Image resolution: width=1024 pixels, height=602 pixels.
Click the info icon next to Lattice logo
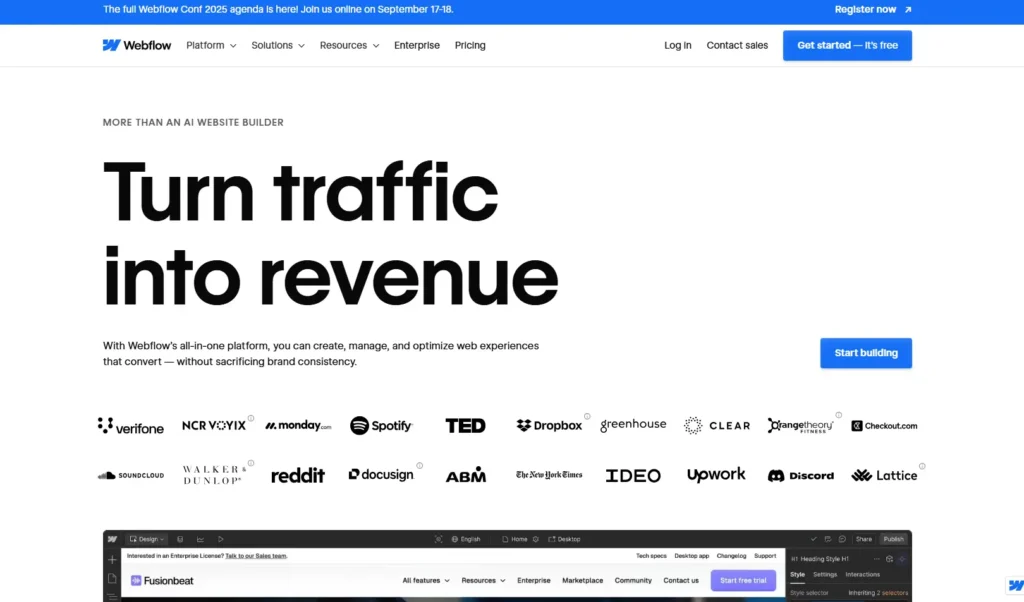point(922,466)
